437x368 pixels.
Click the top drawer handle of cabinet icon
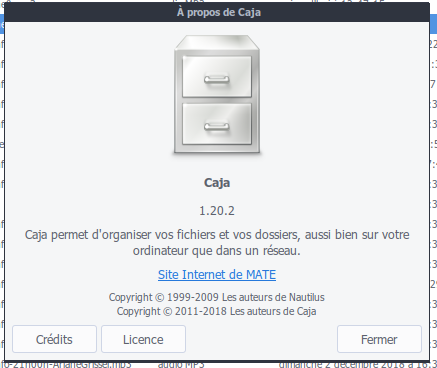(217, 79)
